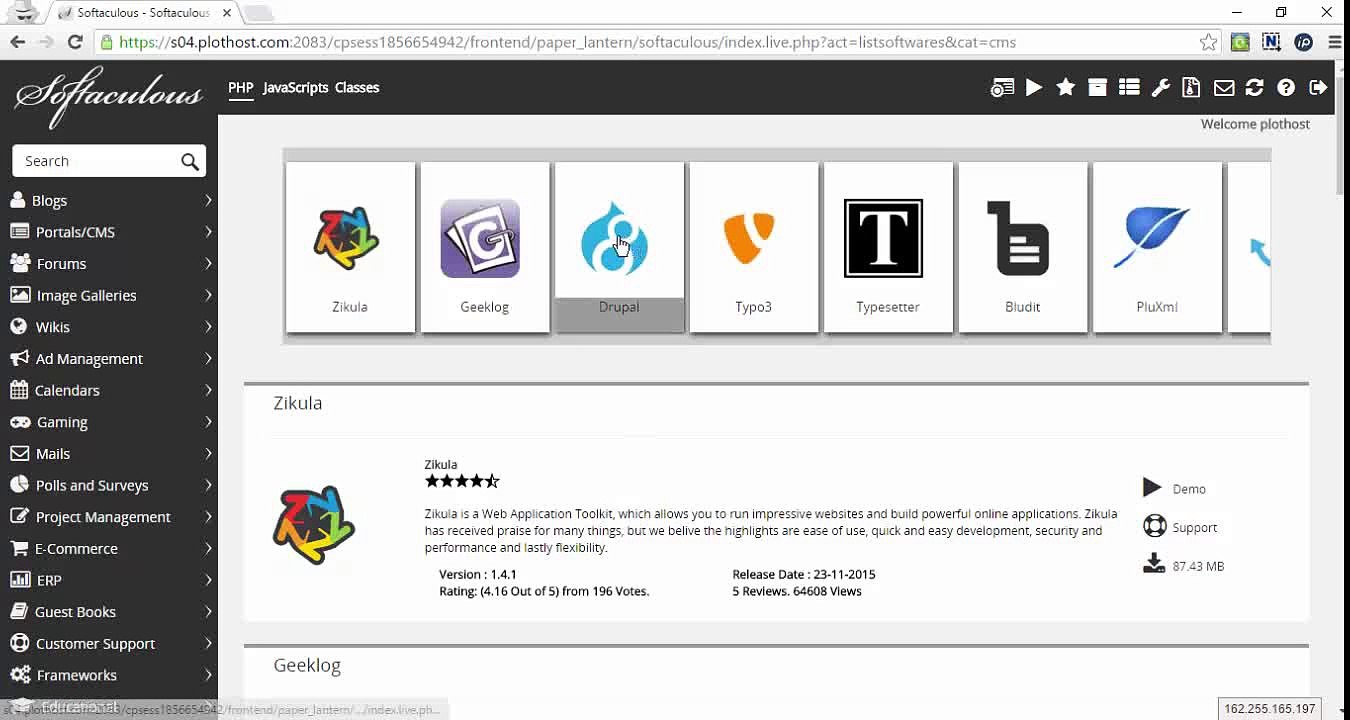Screen dimensions: 1350x720
Task: Click the Geeklog section heading
Action: 307,665
